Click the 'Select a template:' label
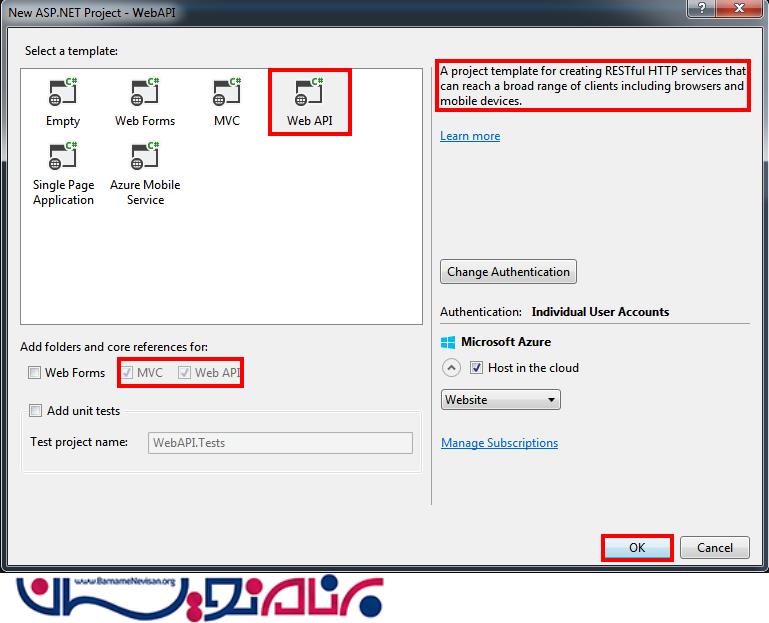 pyautogui.click(x=71, y=51)
